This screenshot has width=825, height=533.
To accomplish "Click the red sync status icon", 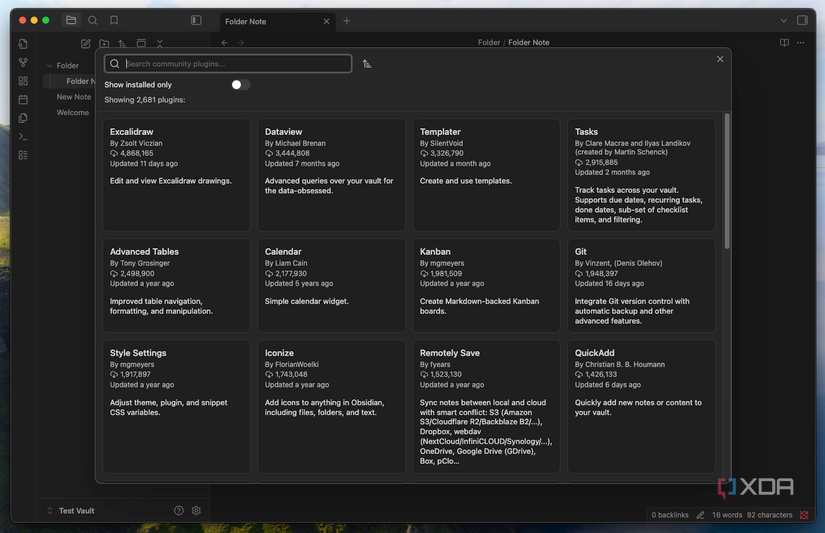I will pos(804,515).
